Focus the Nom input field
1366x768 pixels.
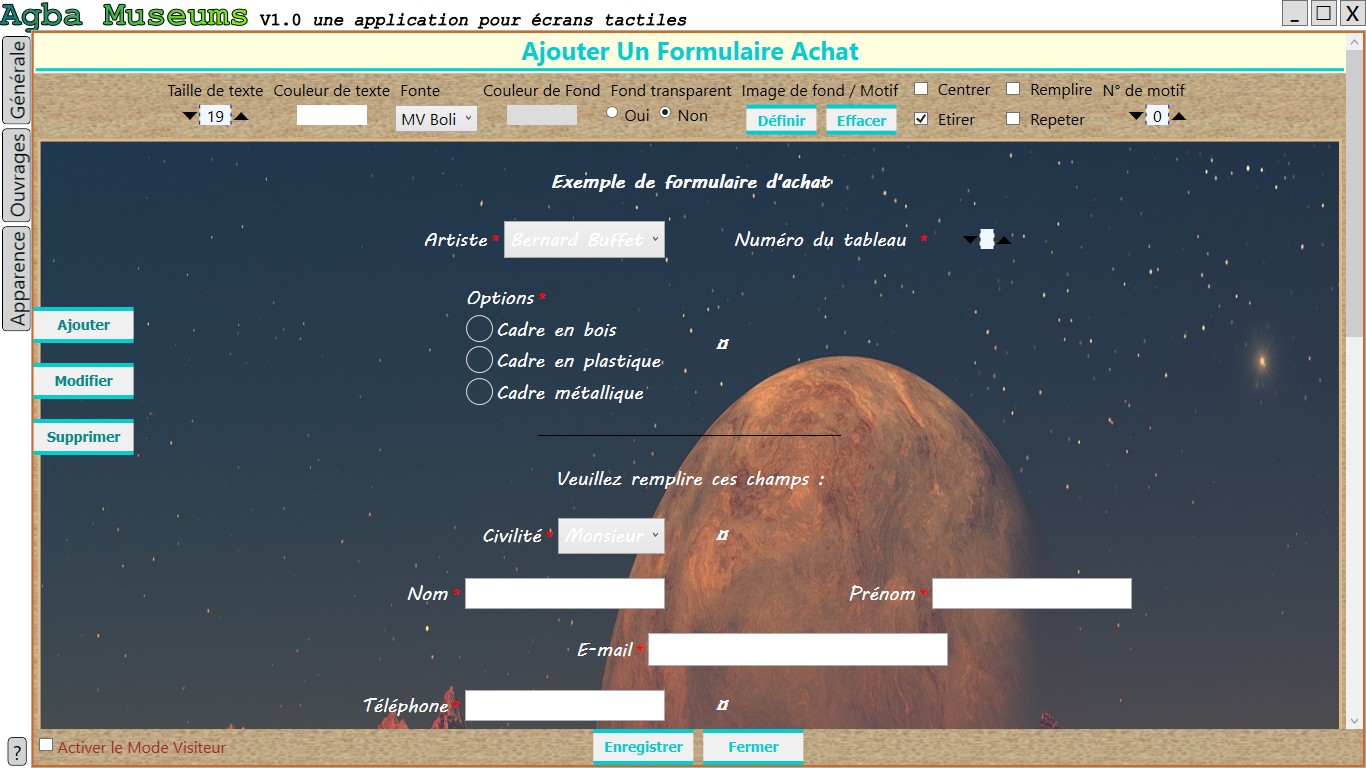[x=565, y=593]
